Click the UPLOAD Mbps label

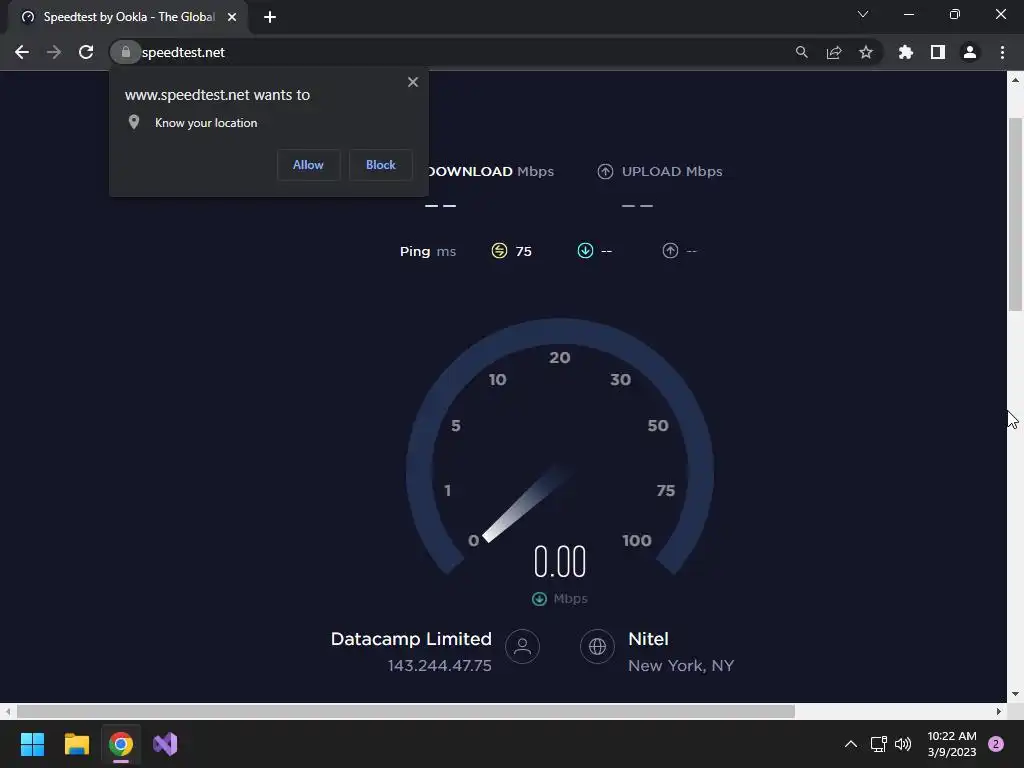[x=672, y=171]
